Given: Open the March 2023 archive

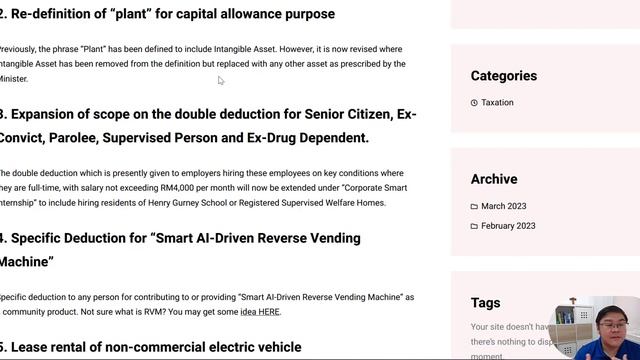Looking at the screenshot, I should (504, 206).
